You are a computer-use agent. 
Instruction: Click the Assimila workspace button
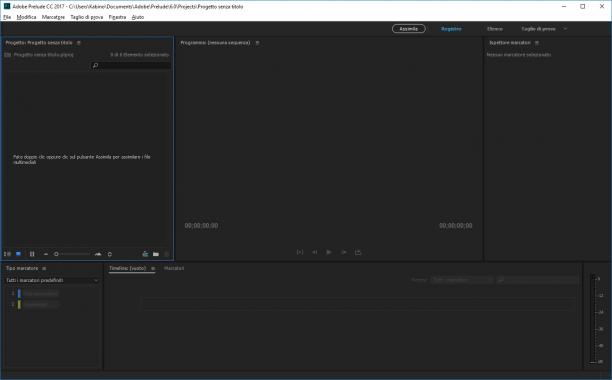(x=409, y=29)
